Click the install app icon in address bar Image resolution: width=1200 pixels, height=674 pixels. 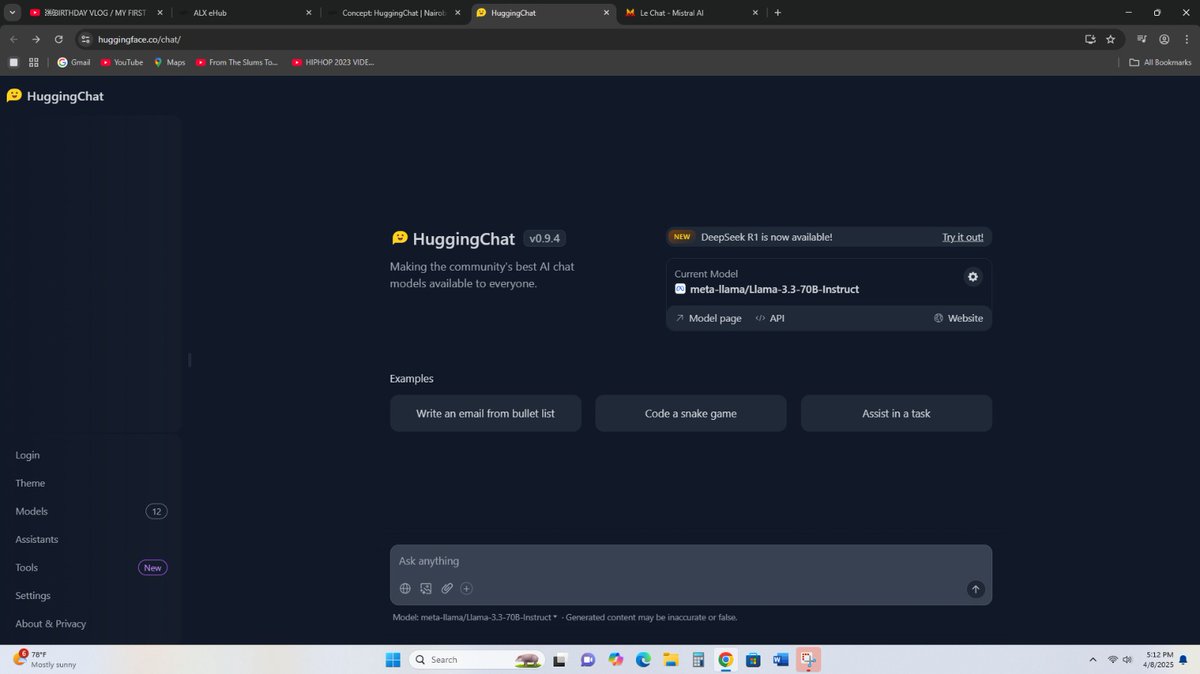pos(1090,39)
